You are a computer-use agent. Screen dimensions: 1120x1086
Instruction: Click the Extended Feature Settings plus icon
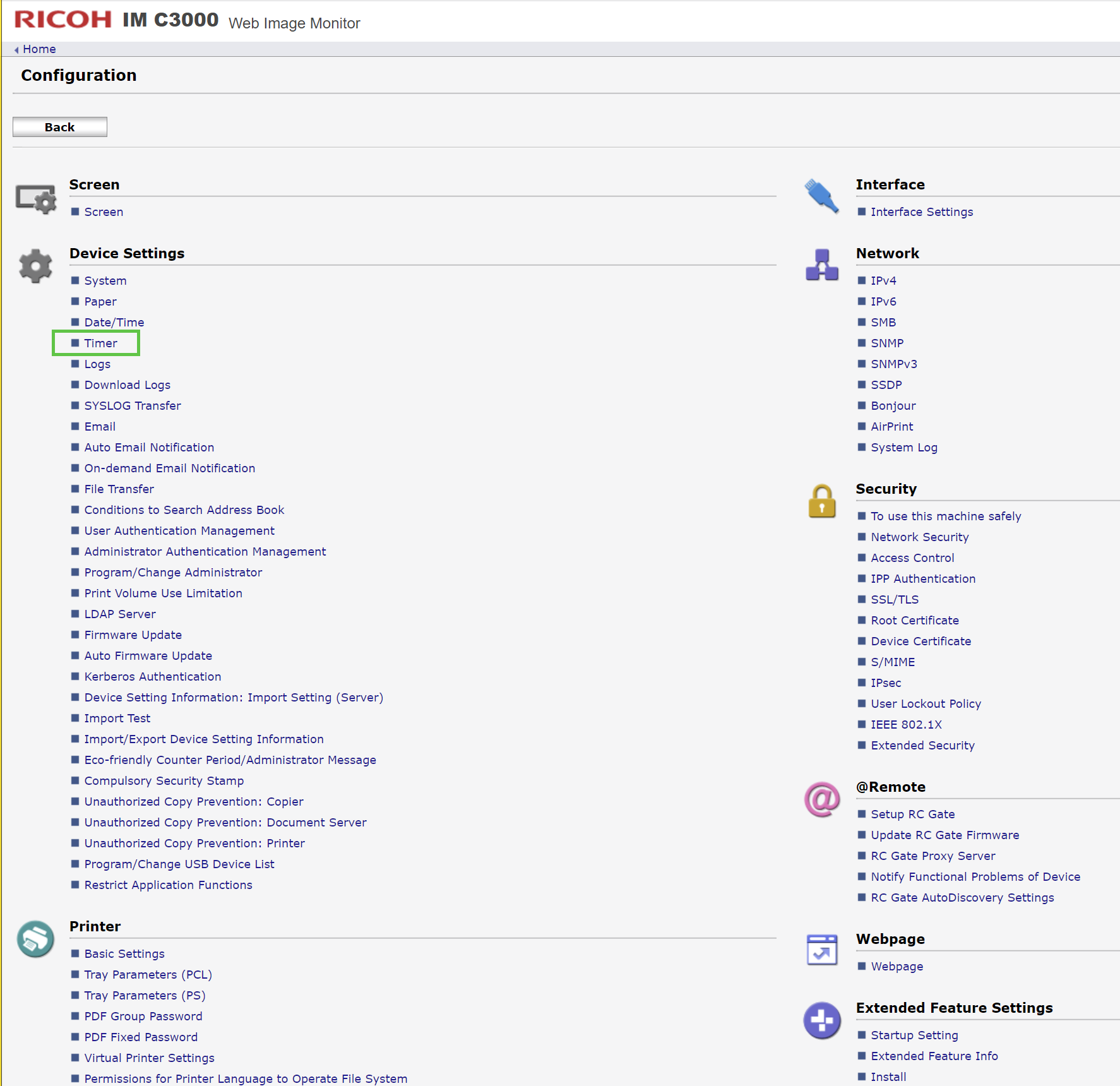[x=821, y=1020]
